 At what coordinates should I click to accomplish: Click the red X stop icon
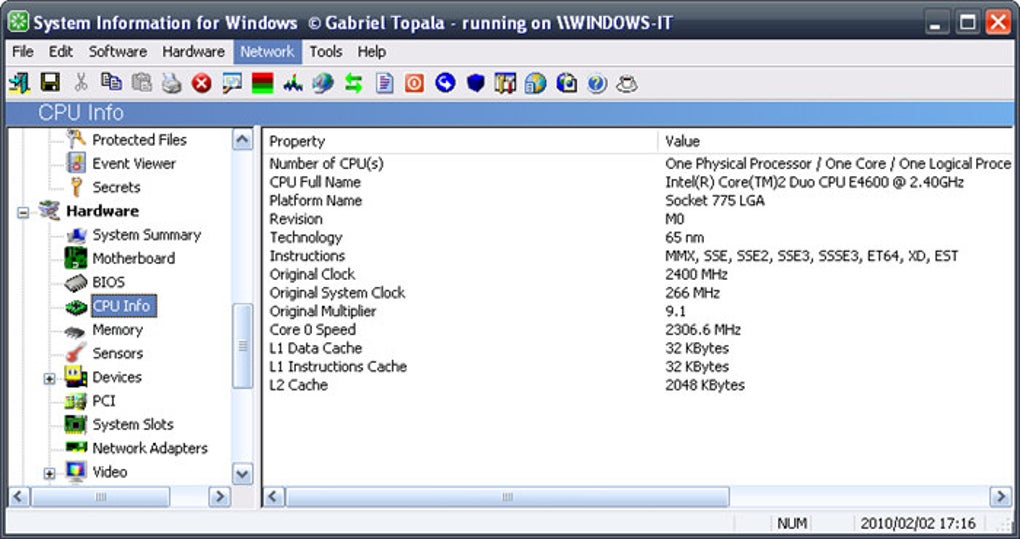(x=202, y=83)
